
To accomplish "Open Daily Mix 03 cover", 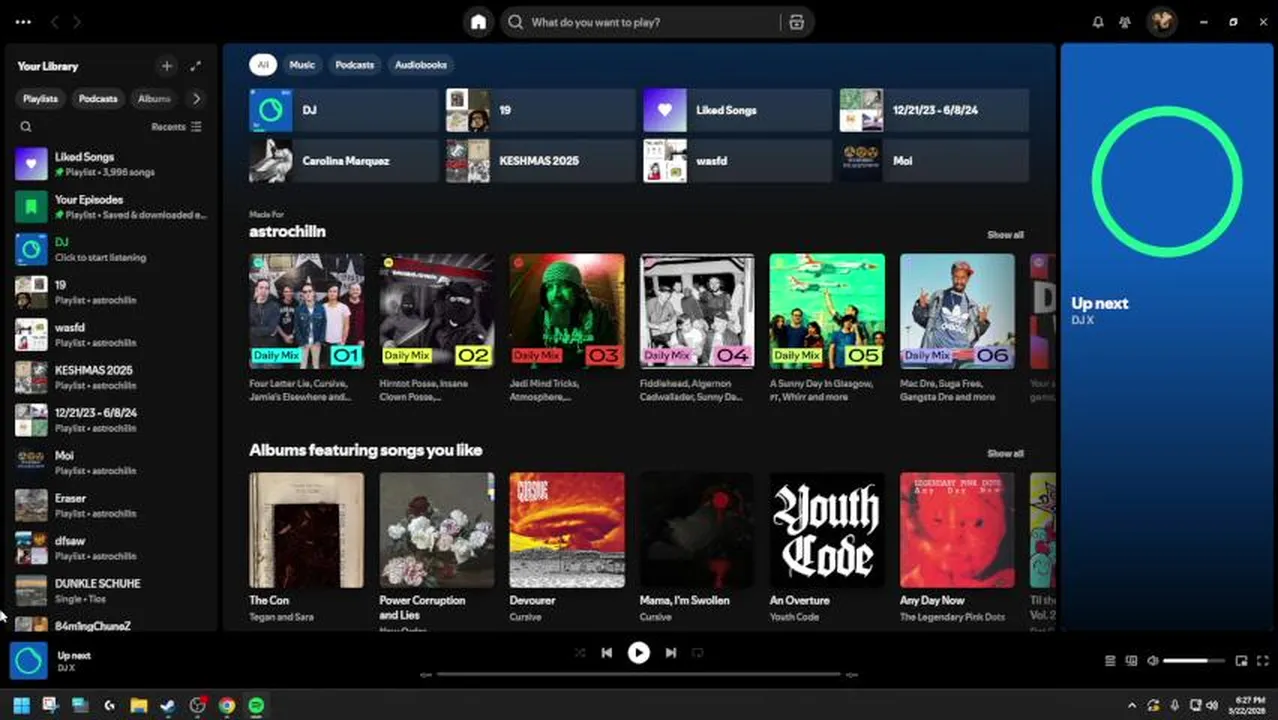I will [x=567, y=311].
